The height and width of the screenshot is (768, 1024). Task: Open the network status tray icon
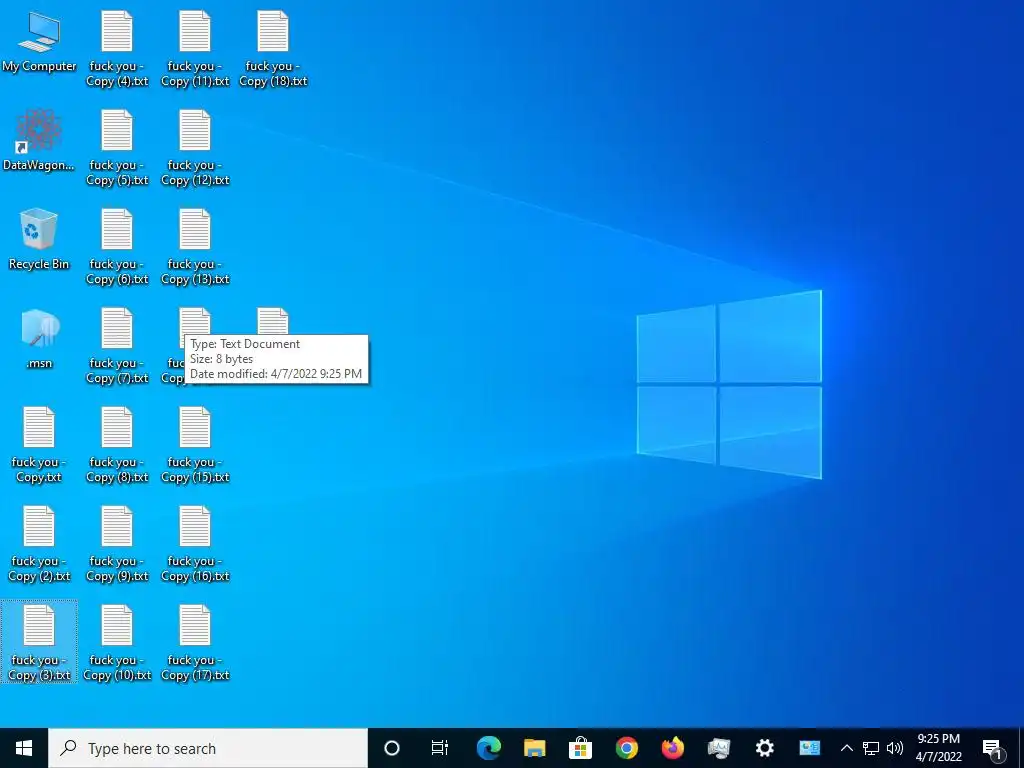[x=871, y=748]
